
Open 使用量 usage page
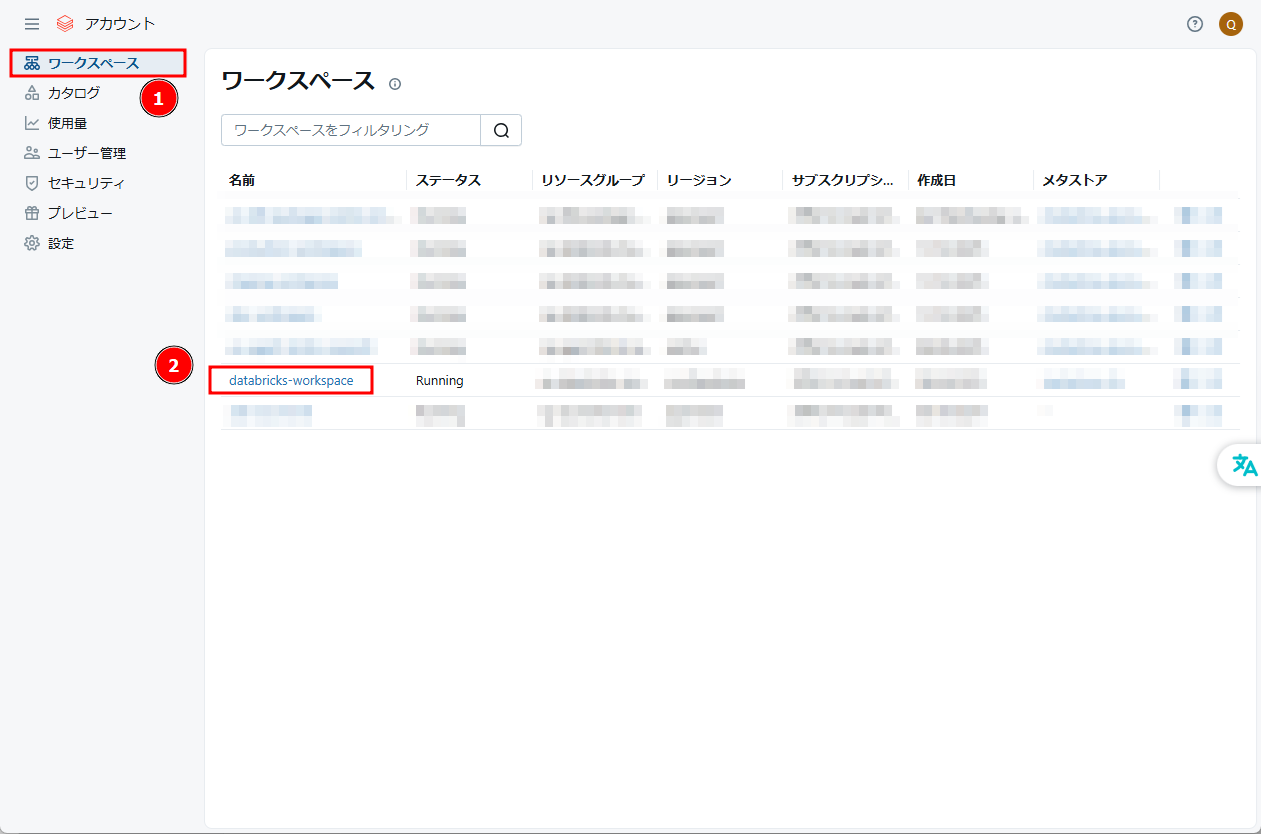pyautogui.click(x=67, y=123)
